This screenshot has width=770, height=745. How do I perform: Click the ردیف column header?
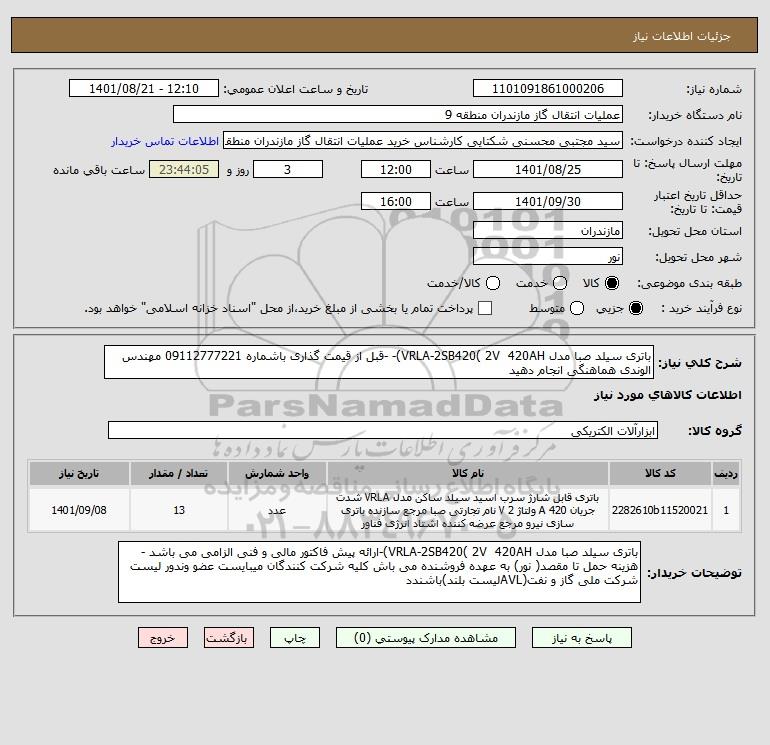point(726,473)
